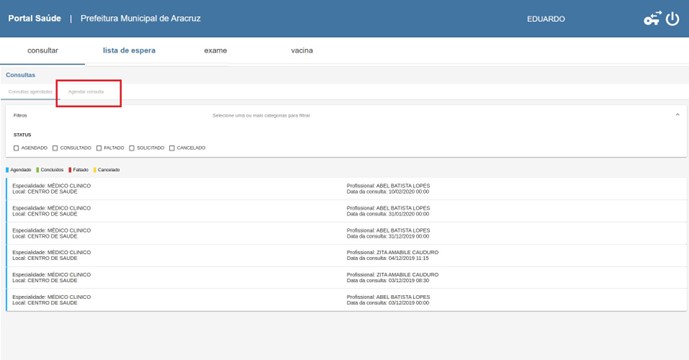Click the yellow Cancelado legend swatch

pyautogui.click(x=95, y=170)
